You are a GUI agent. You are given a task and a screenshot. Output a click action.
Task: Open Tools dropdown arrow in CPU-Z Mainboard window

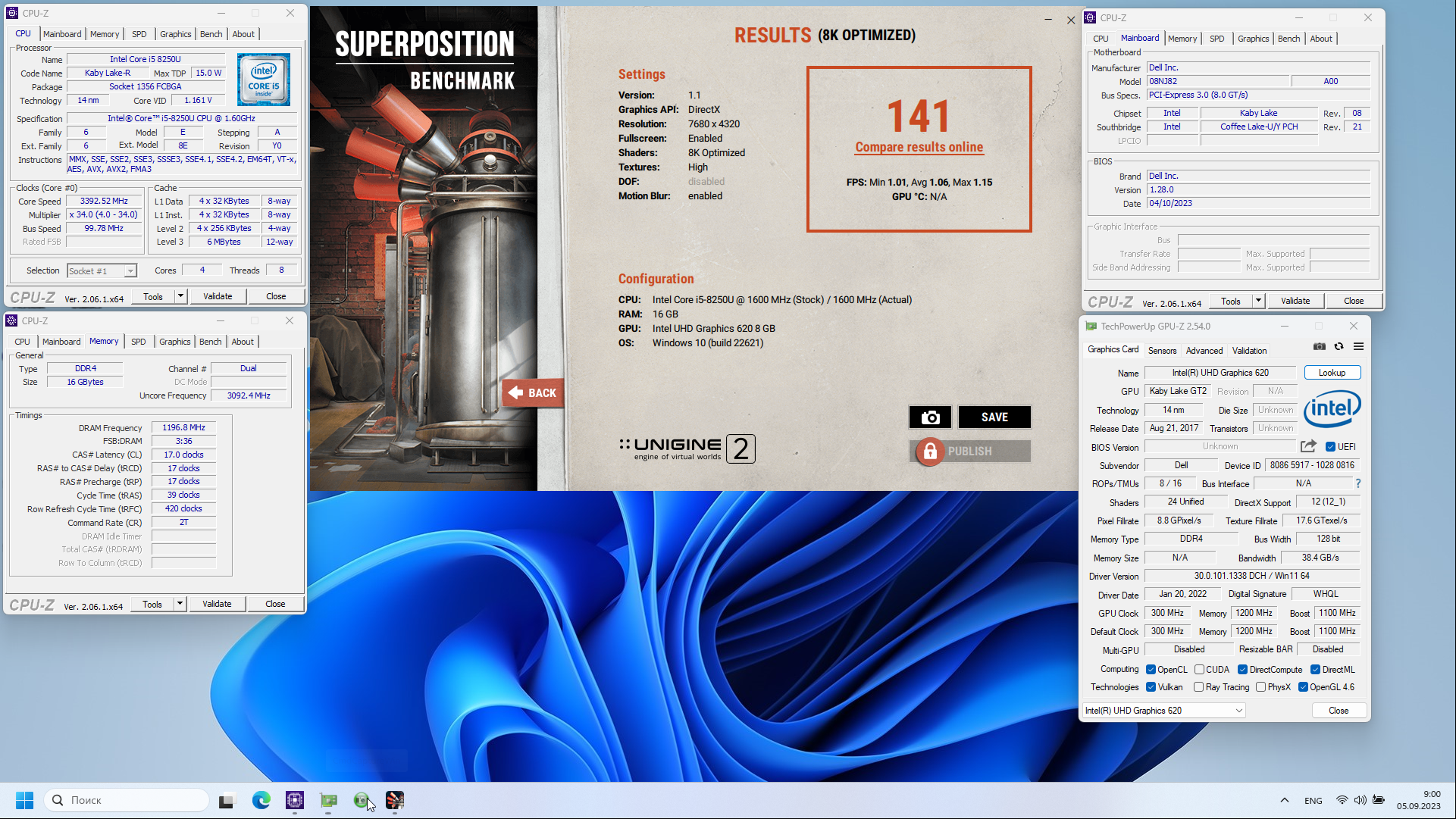1258,301
